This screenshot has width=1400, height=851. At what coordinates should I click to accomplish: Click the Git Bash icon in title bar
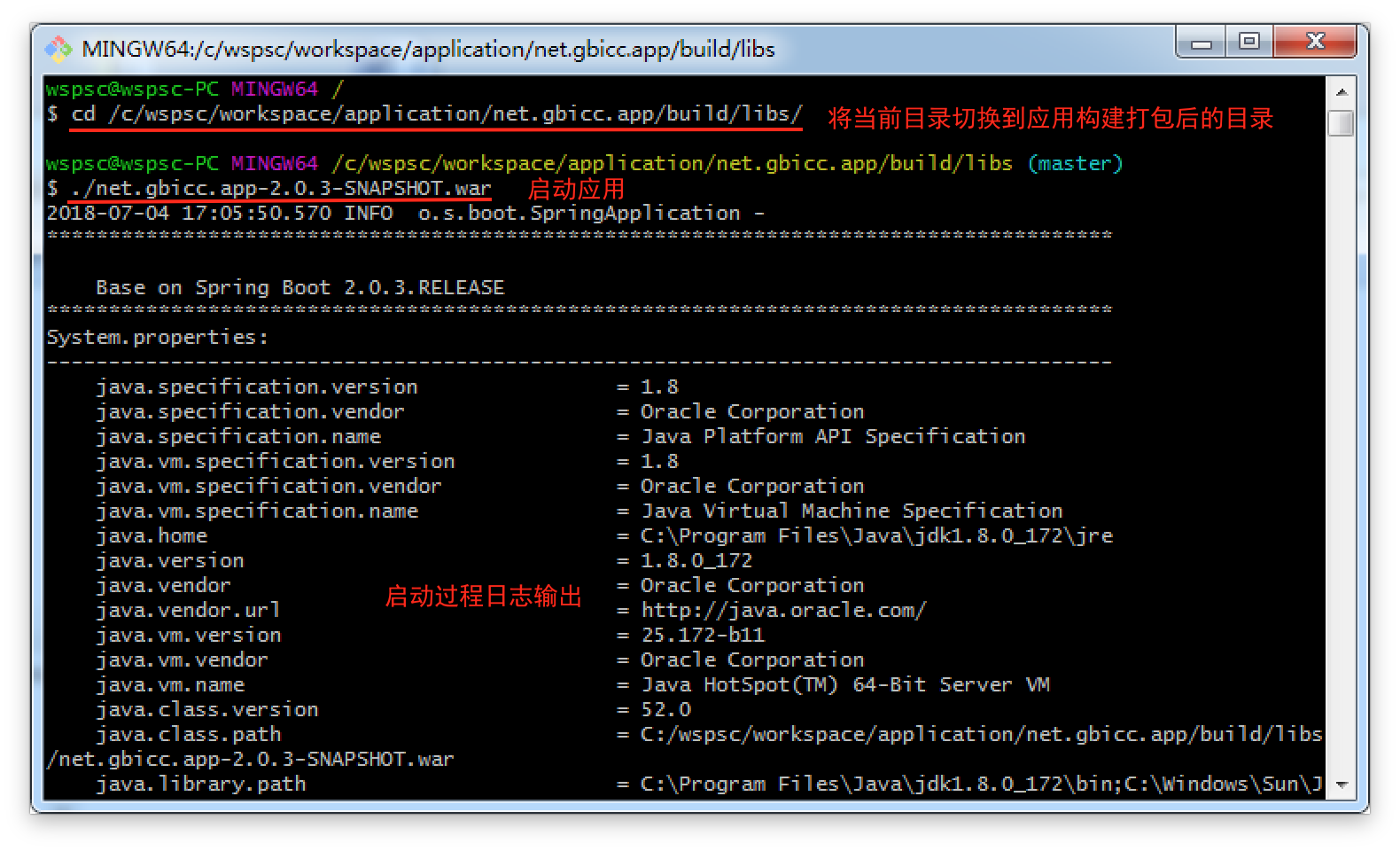click(x=58, y=49)
